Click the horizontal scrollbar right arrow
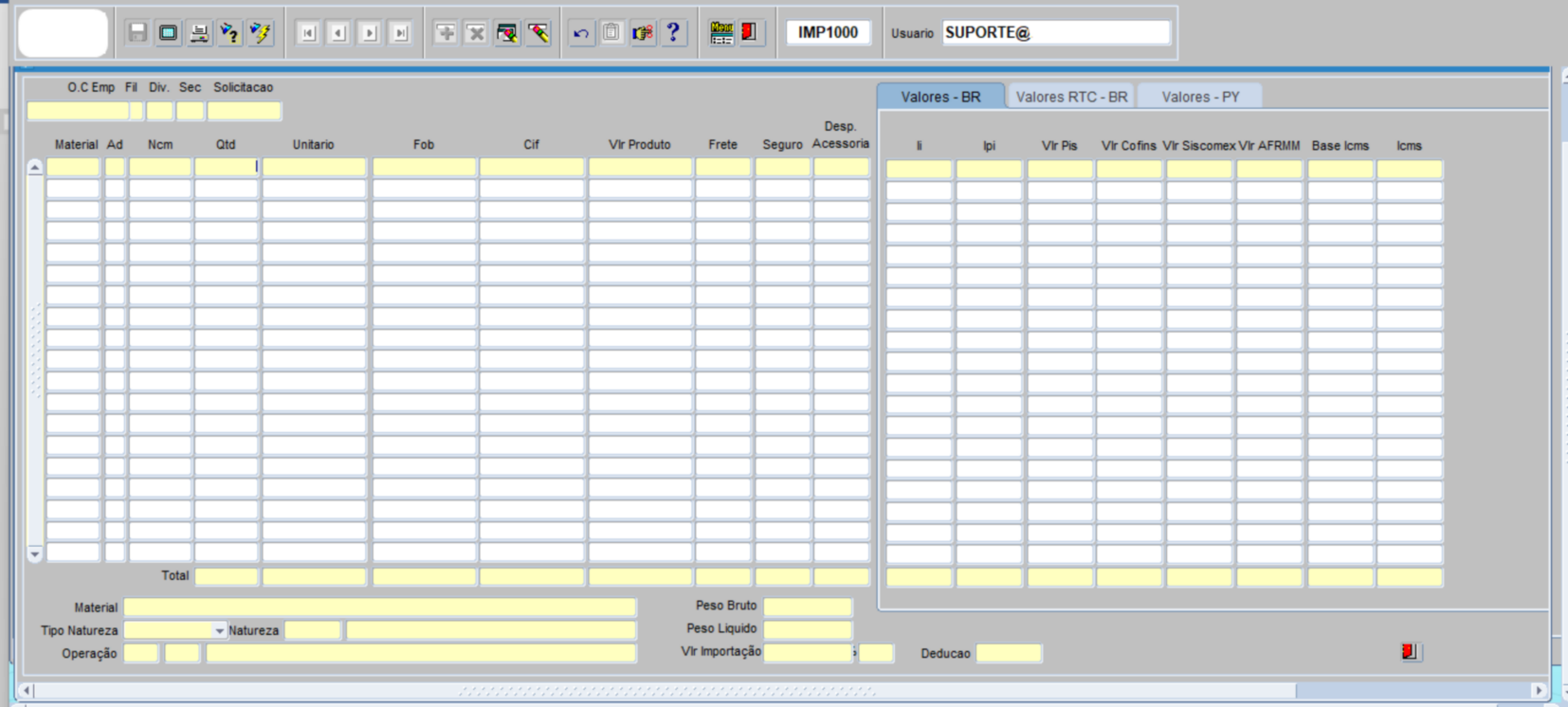The image size is (1568, 707). click(x=1539, y=691)
